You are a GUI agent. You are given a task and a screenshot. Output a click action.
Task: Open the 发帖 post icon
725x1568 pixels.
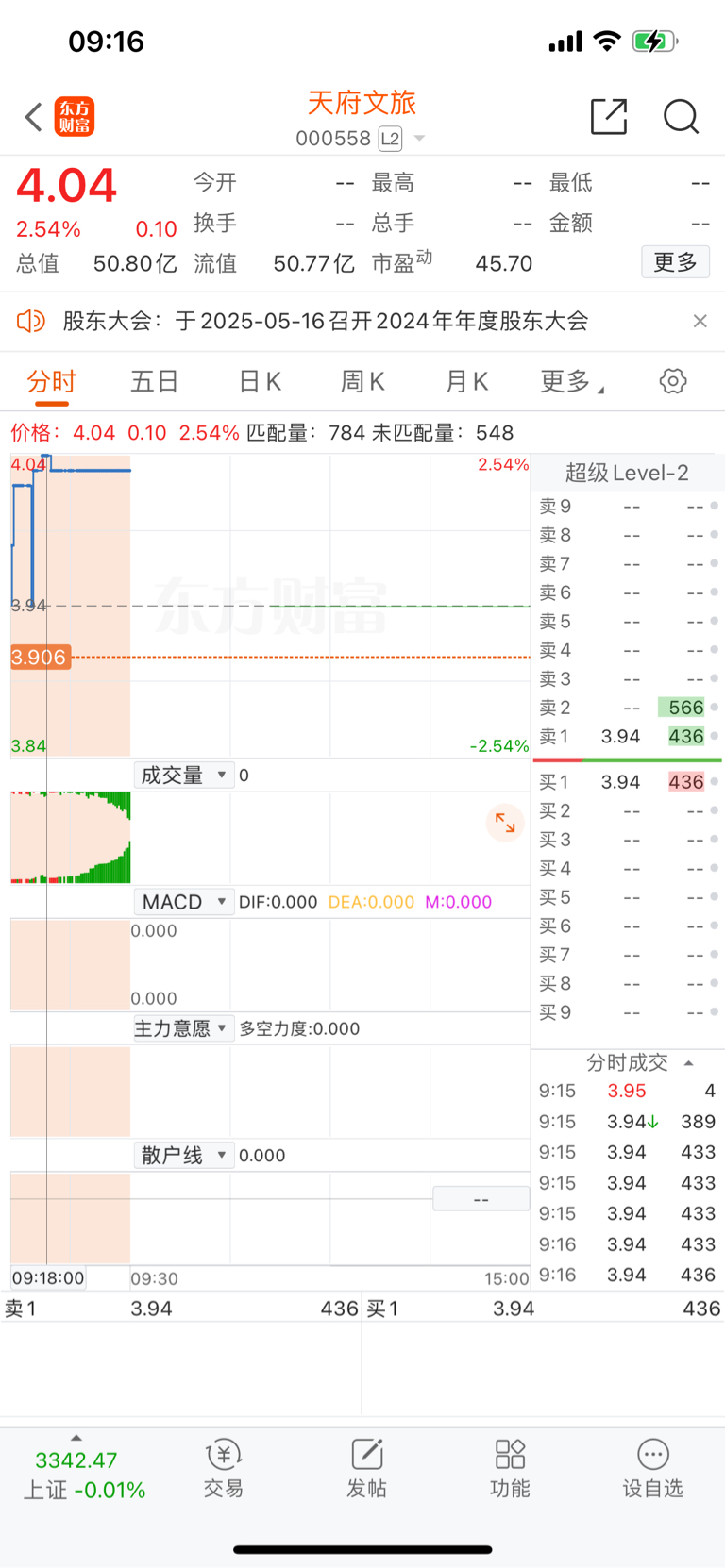point(366,1470)
